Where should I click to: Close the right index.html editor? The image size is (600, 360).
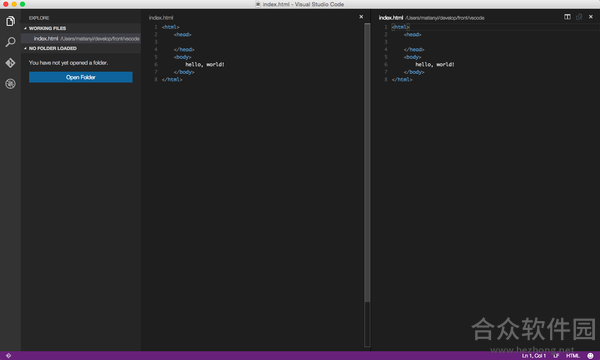[590, 17]
